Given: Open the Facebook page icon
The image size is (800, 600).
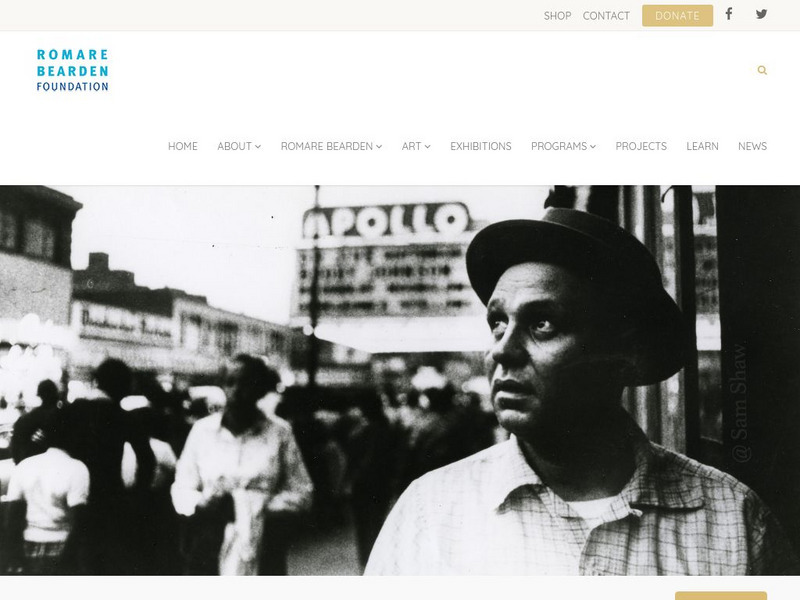Looking at the screenshot, I should point(729,14).
